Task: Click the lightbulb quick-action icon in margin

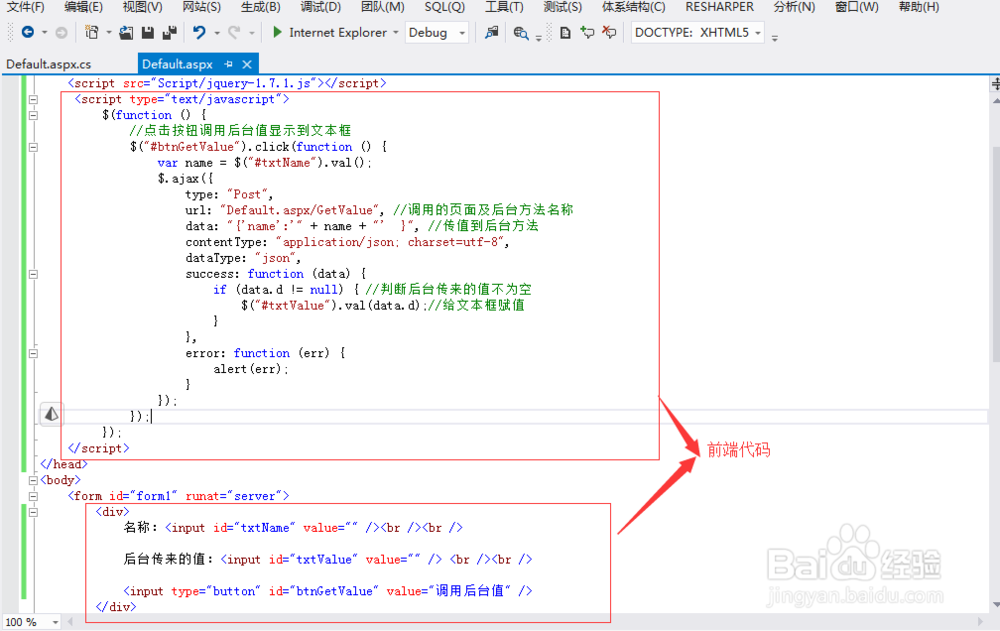Action: (x=52, y=415)
